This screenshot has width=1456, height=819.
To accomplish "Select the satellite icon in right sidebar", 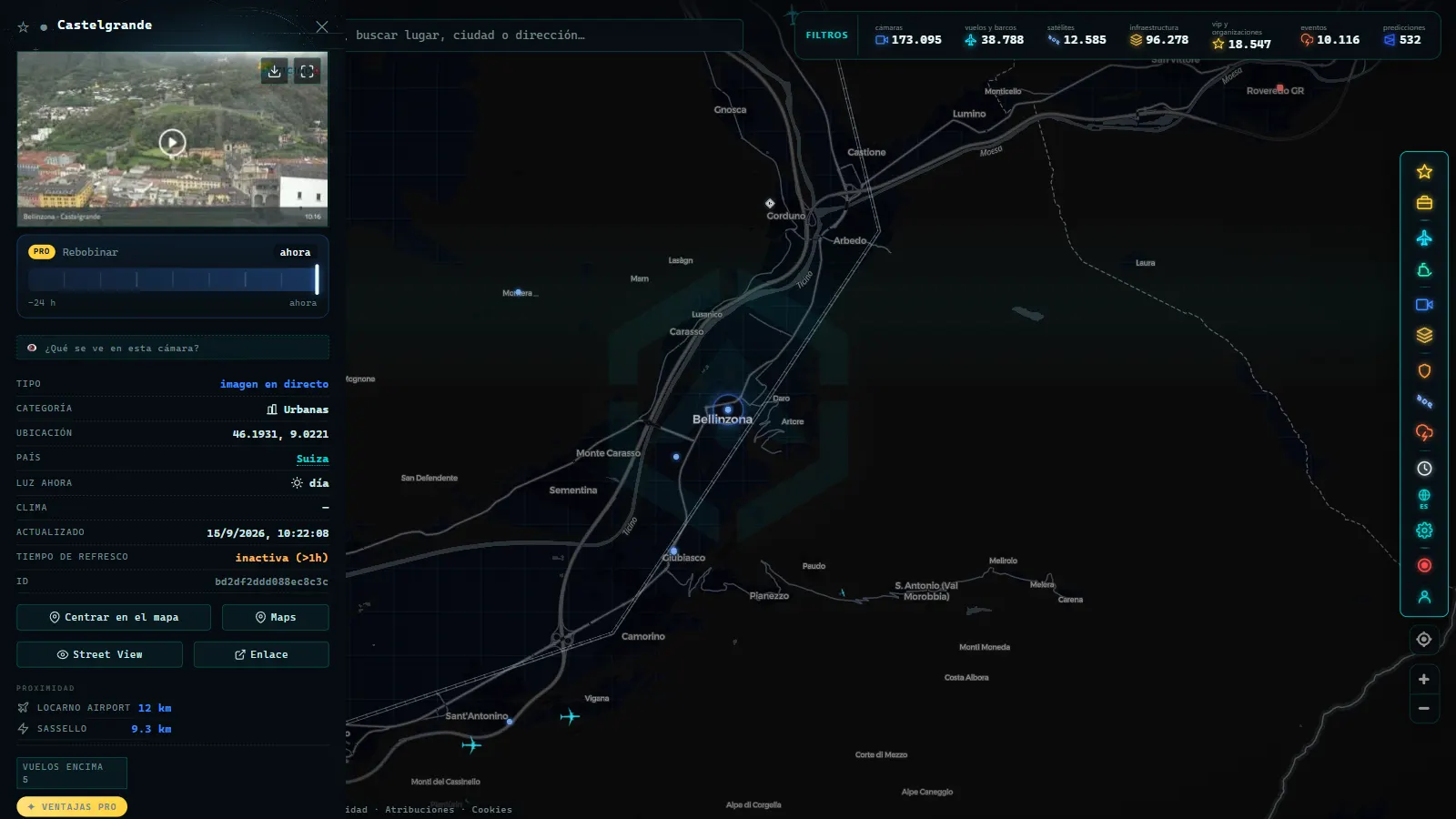I will click(1424, 401).
